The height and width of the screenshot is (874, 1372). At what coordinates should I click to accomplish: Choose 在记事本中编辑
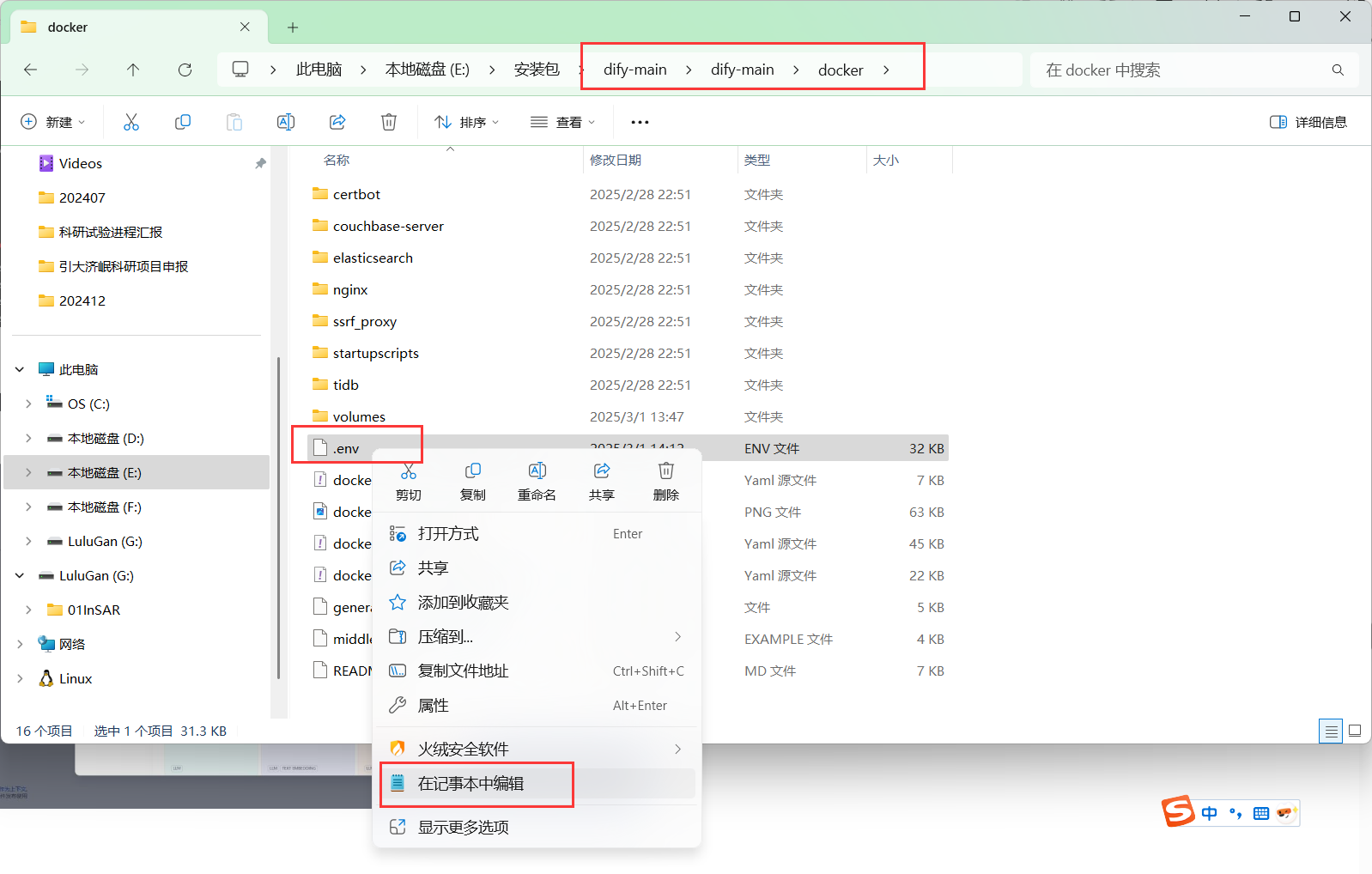(x=537, y=784)
